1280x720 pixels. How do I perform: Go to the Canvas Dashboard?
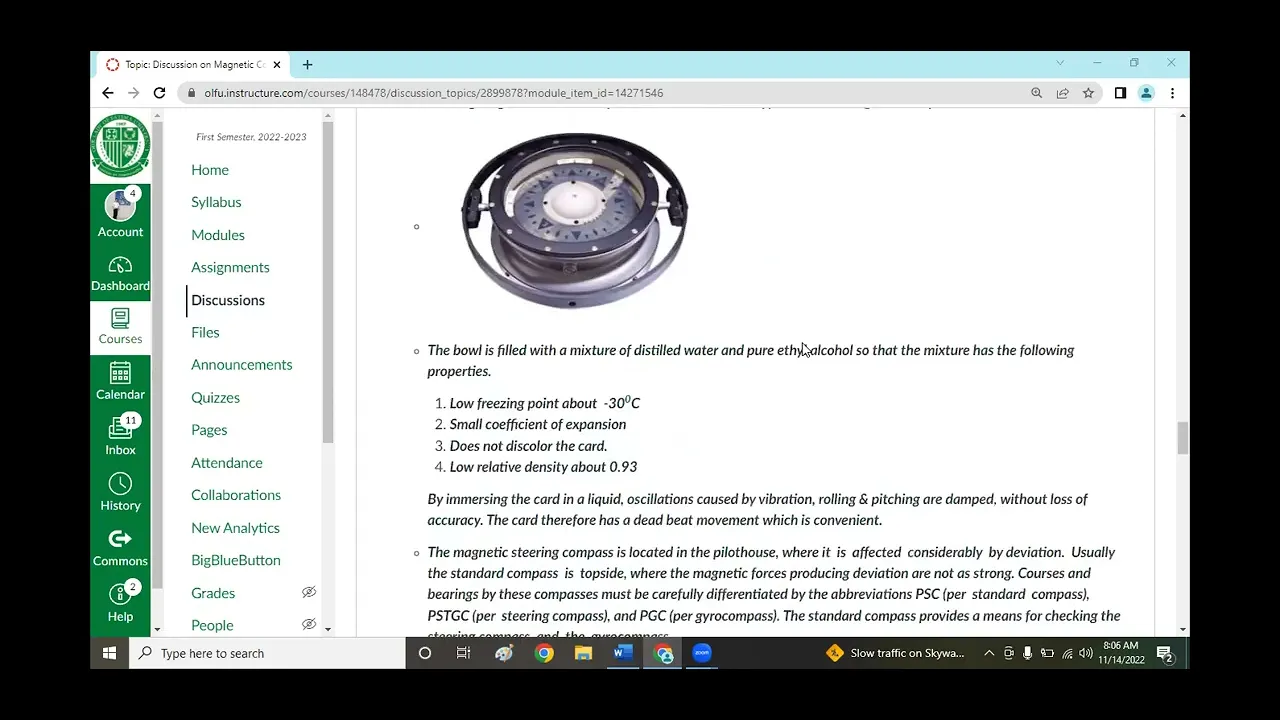[x=120, y=274]
